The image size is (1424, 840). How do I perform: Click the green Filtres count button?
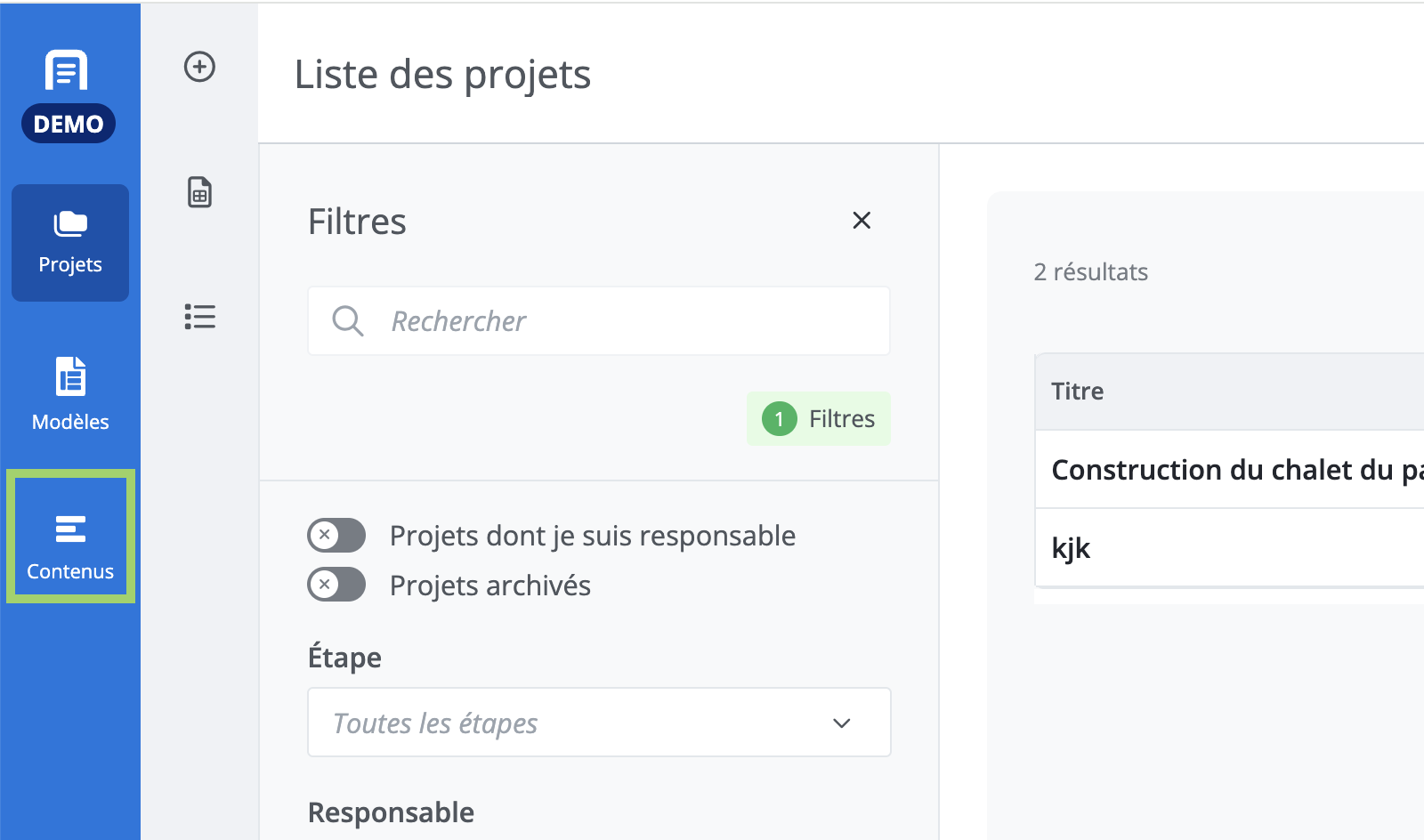819,419
